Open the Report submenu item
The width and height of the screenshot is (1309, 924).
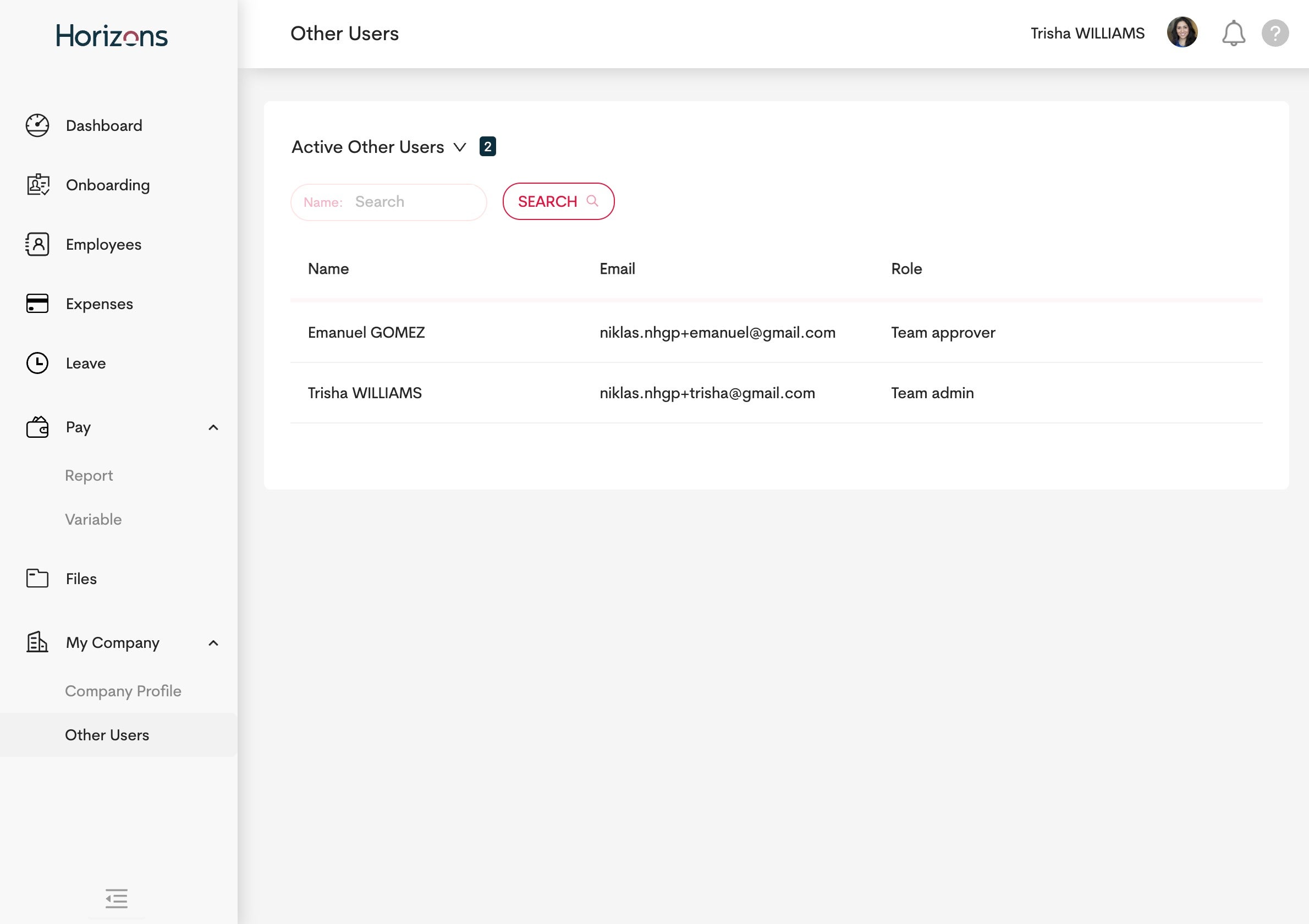tap(89, 475)
